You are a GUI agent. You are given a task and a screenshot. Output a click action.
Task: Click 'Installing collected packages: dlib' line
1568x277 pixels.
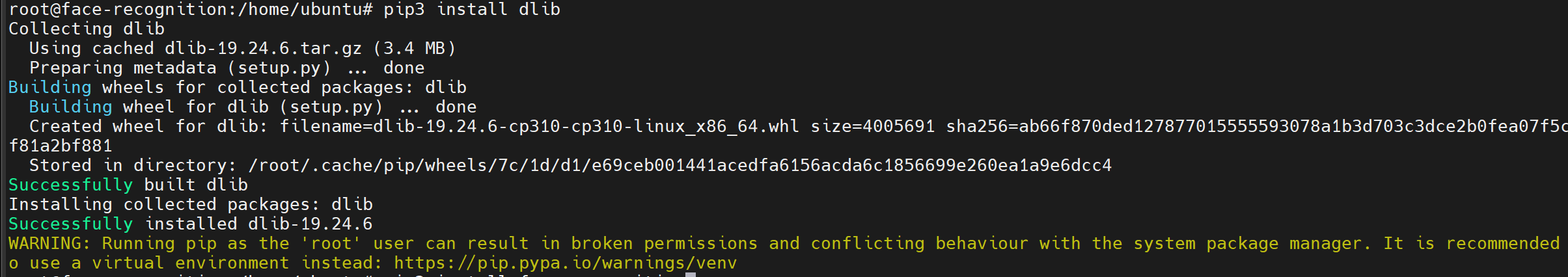coord(190,205)
